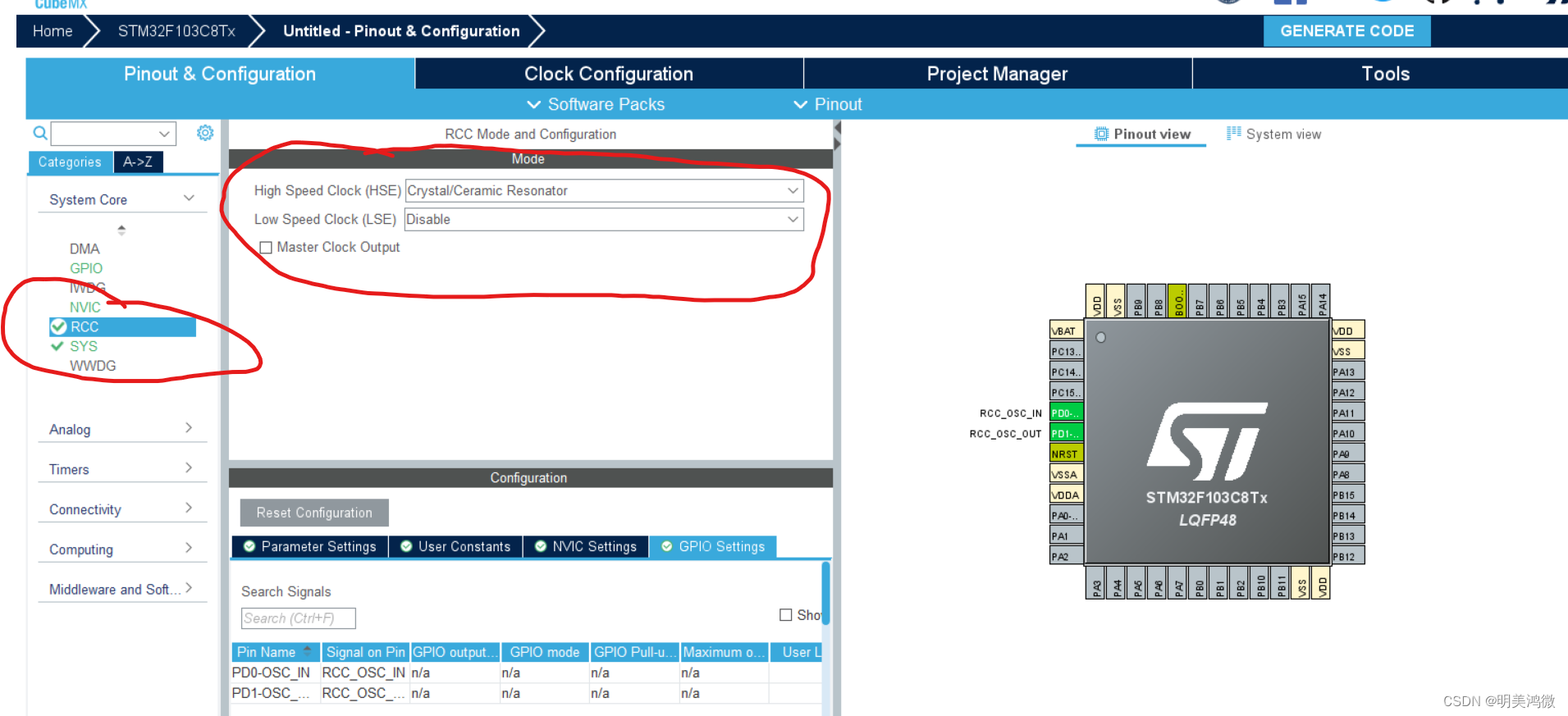Select the PA10 pin on the chip
This screenshot has height=716, width=1568.
1348,433
